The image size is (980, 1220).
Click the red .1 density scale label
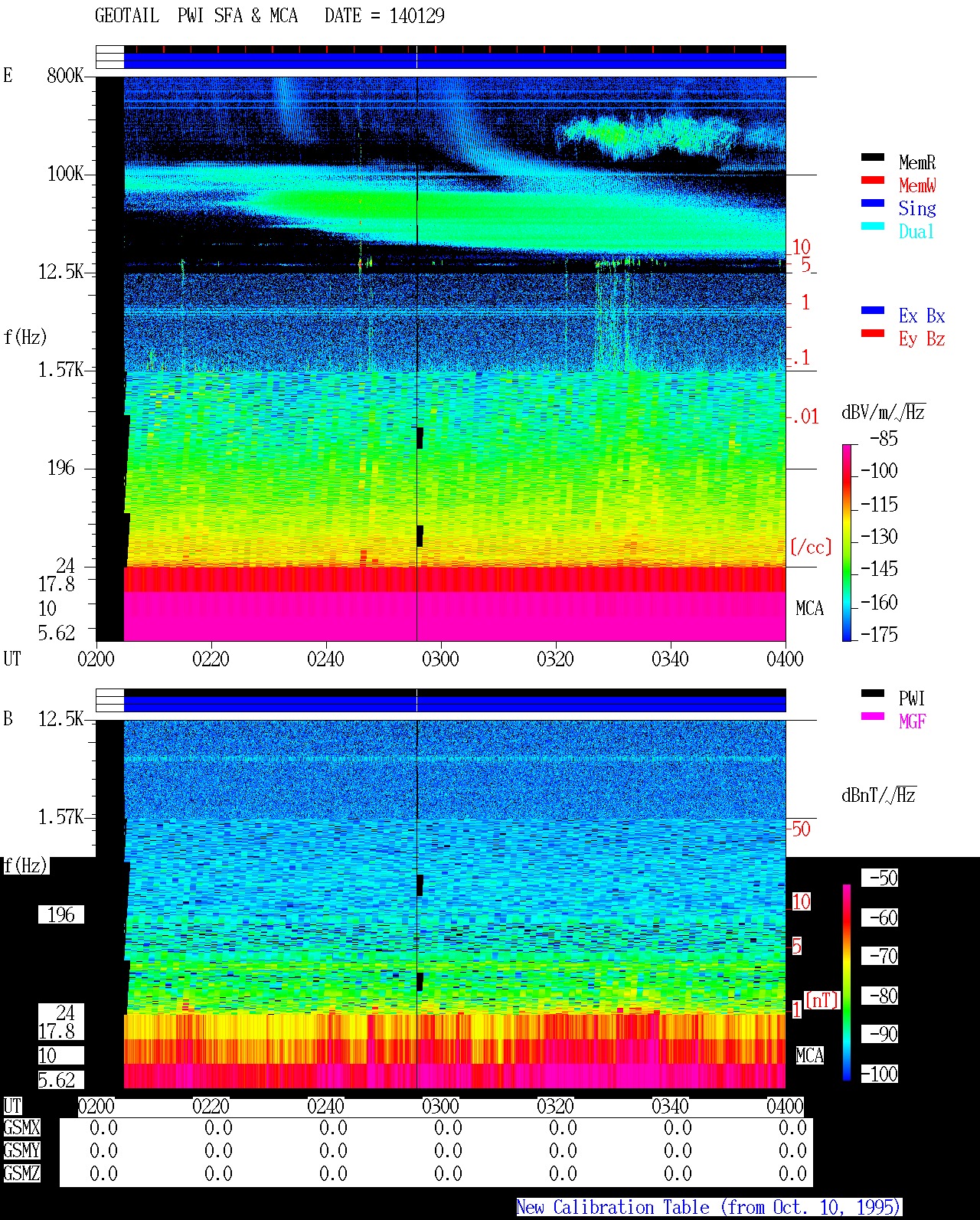801,357
